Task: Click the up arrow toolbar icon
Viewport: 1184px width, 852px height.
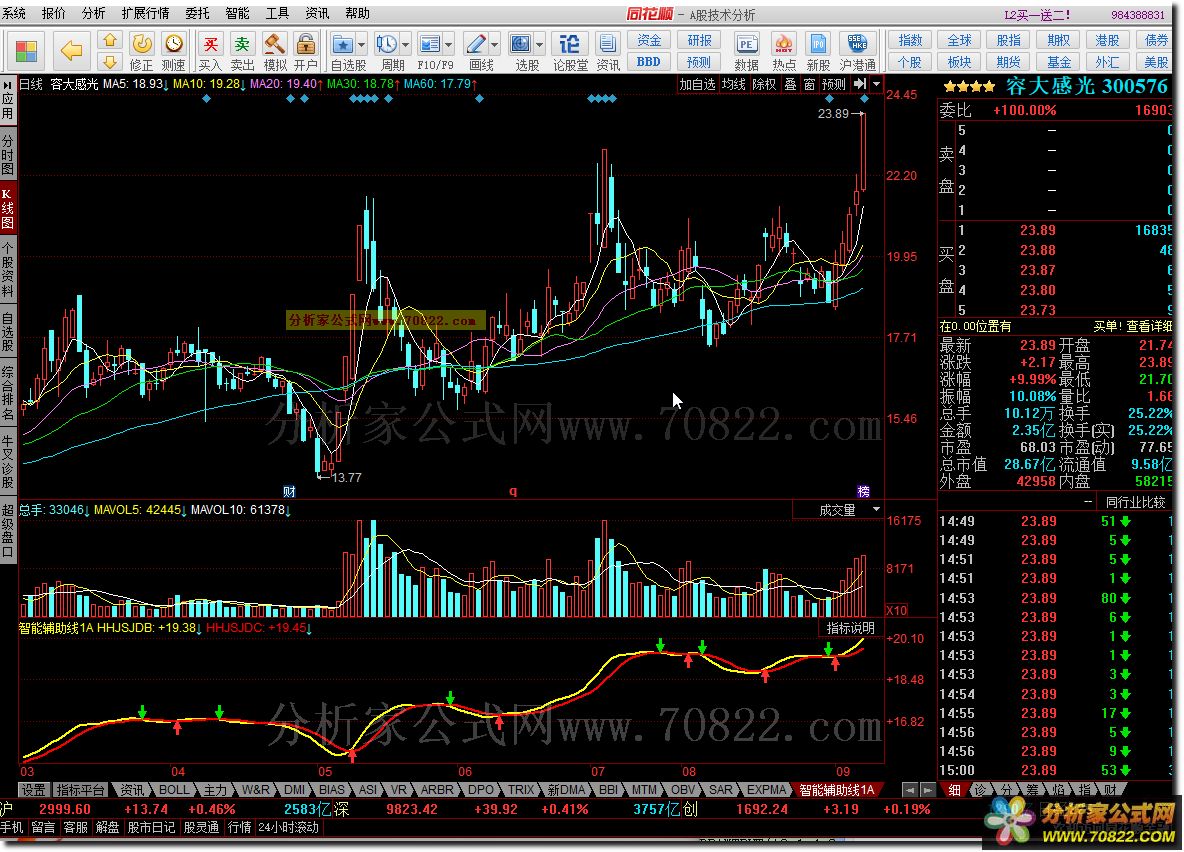Action: pyautogui.click(x=110, y=41)
